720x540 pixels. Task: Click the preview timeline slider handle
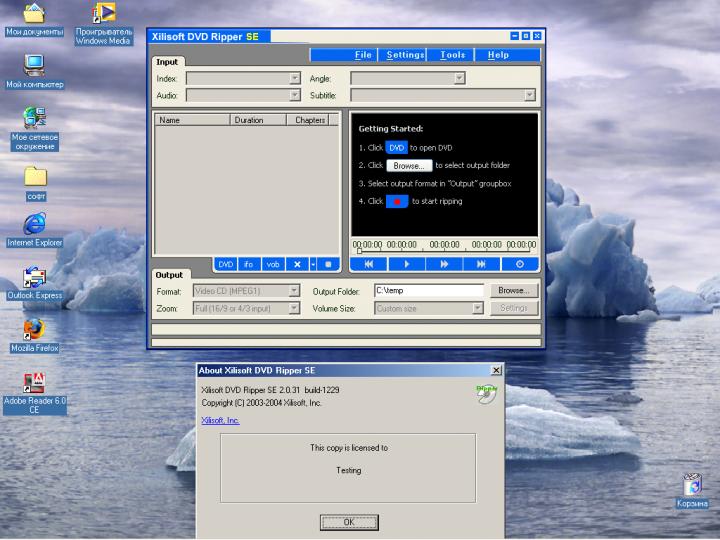click(x=359, y=251)
